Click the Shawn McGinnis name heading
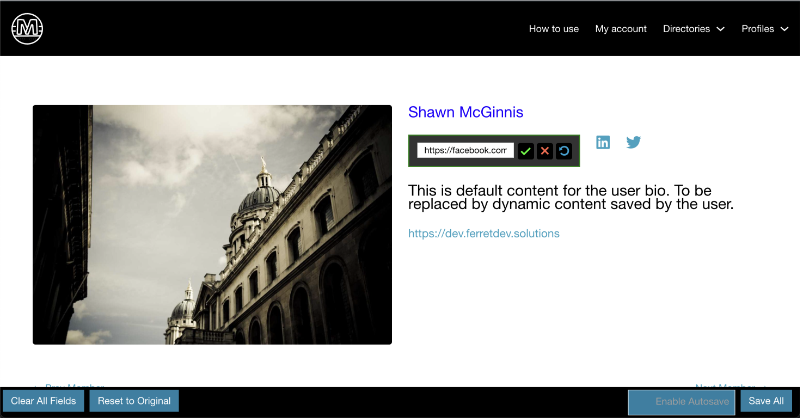Image resolution: width=800 pixels, height=418 pixels. [x=465, y=113]
